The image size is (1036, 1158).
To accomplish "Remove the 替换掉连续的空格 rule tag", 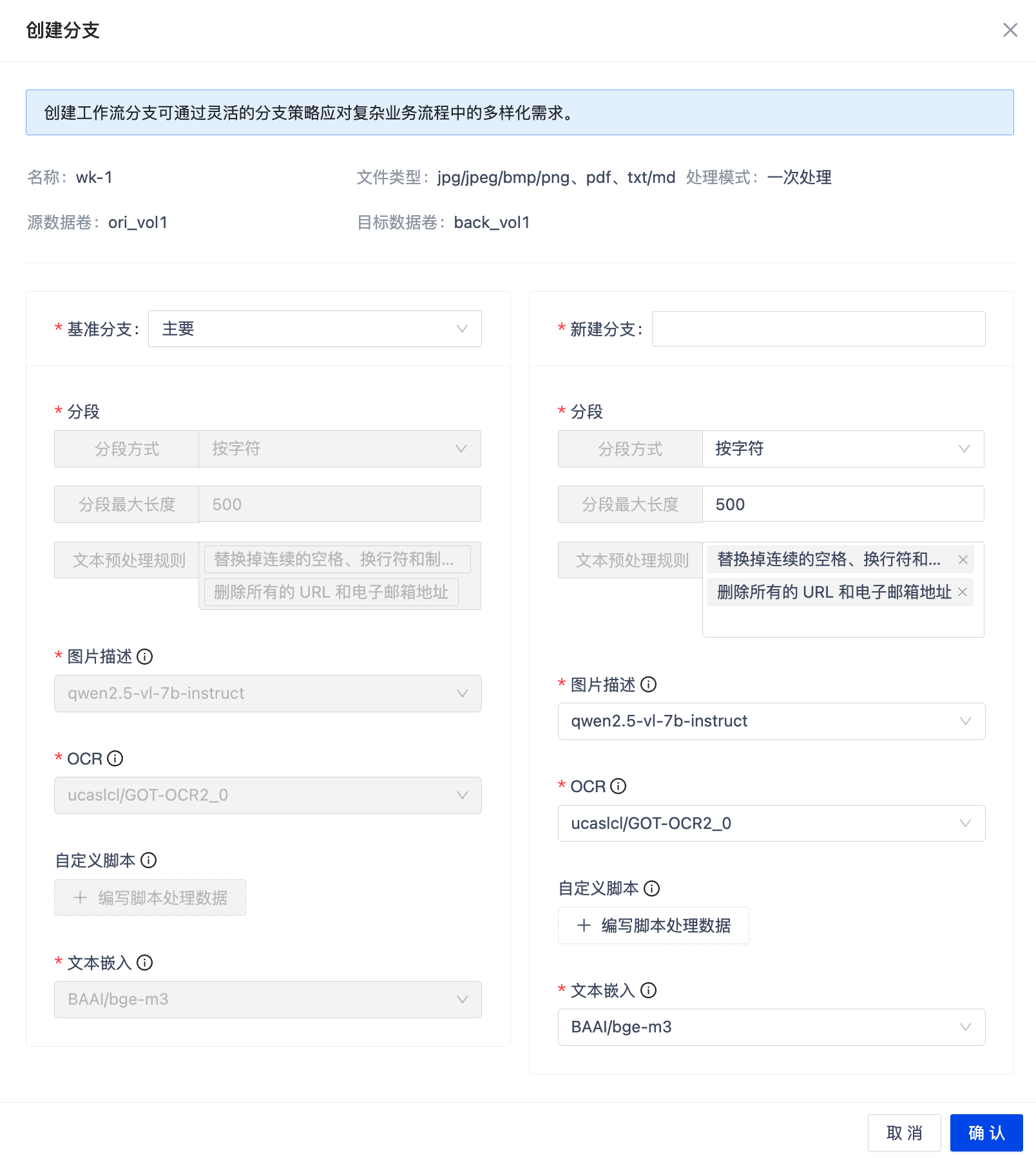I will [x=963, y=560].
